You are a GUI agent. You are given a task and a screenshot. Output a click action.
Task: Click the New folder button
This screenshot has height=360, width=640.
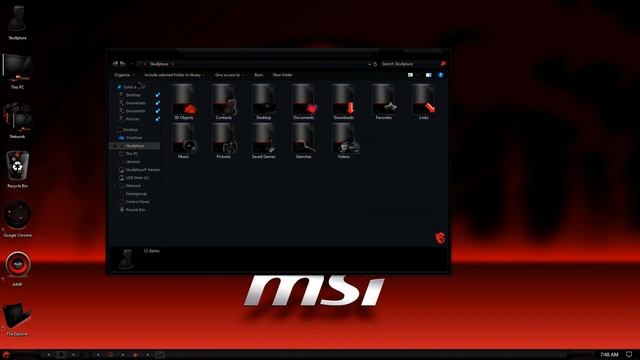(x=282, y=75)
